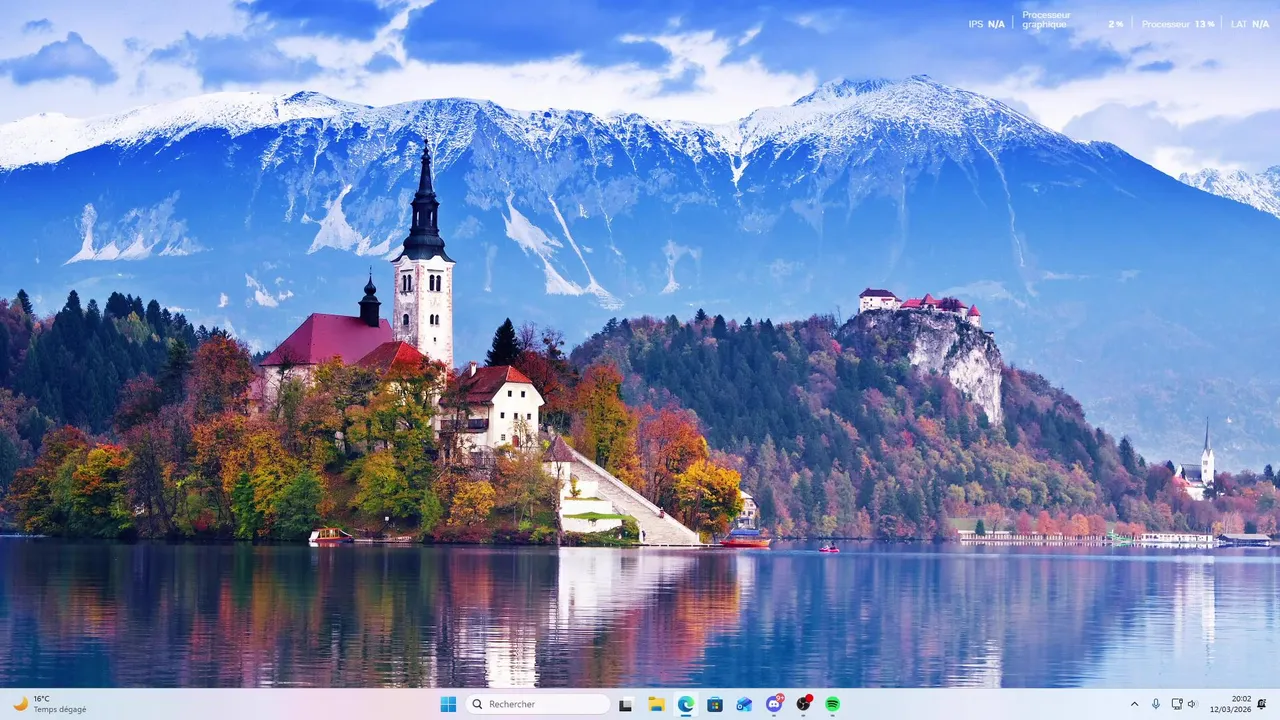Click the Processeur 13 % overlay readout
This screenshot has height=720, width=1280.
click(x=1178, y=24)
